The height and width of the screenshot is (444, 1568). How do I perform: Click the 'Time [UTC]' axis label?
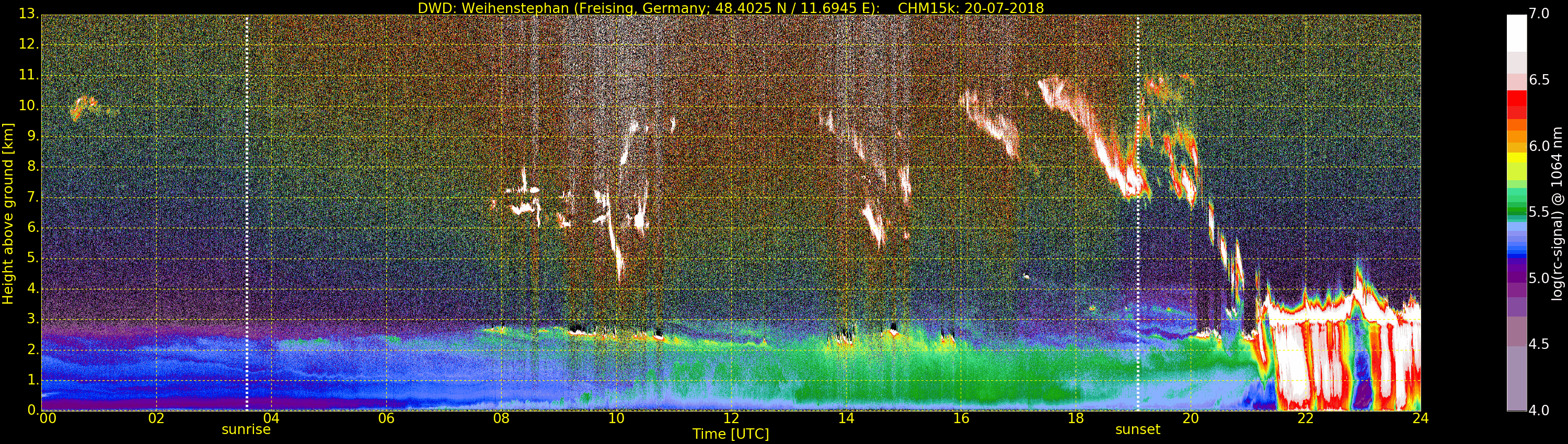tap(731, 434)
